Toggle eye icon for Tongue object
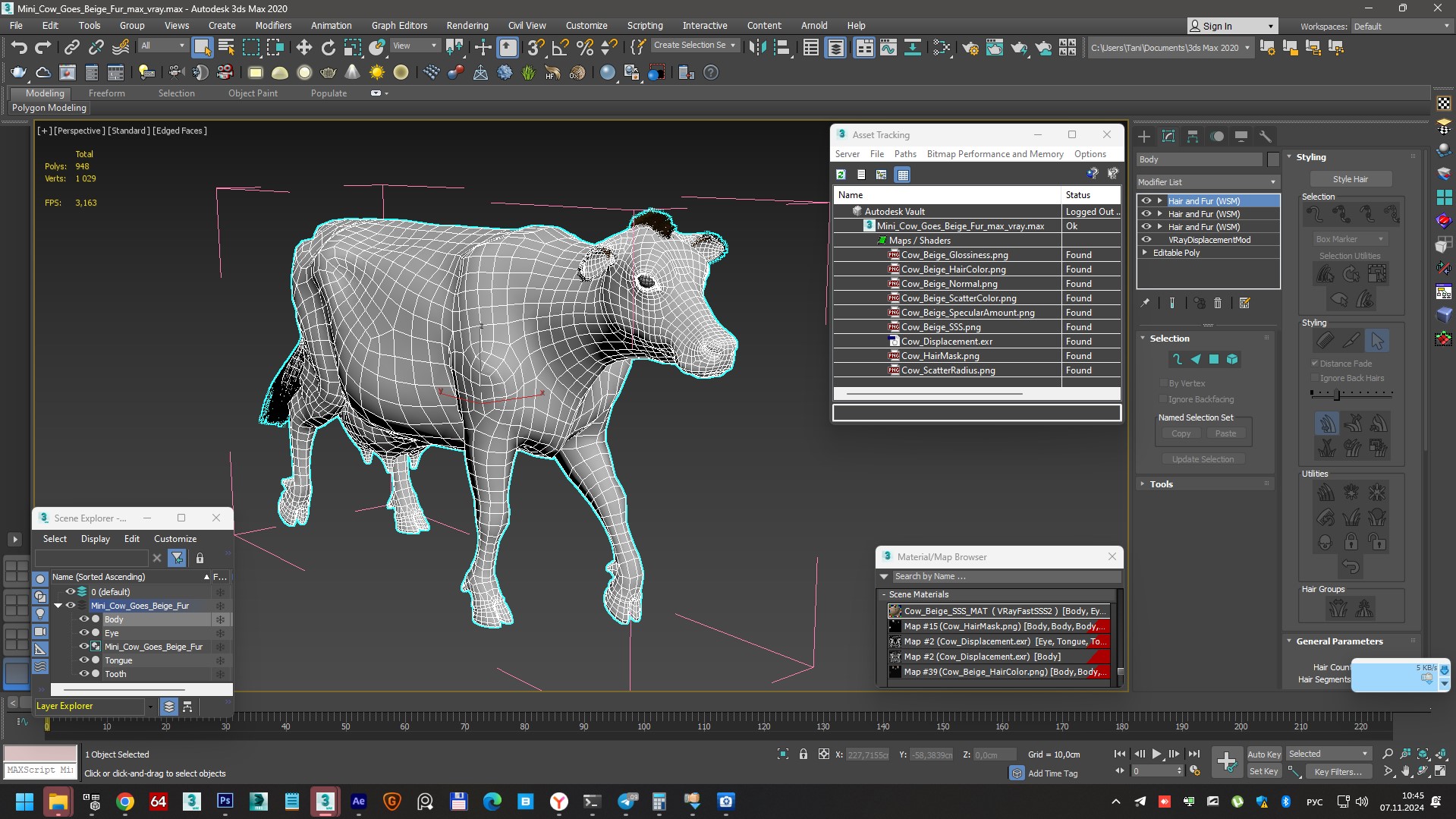The image size is (1456, 819). point(84,660)
